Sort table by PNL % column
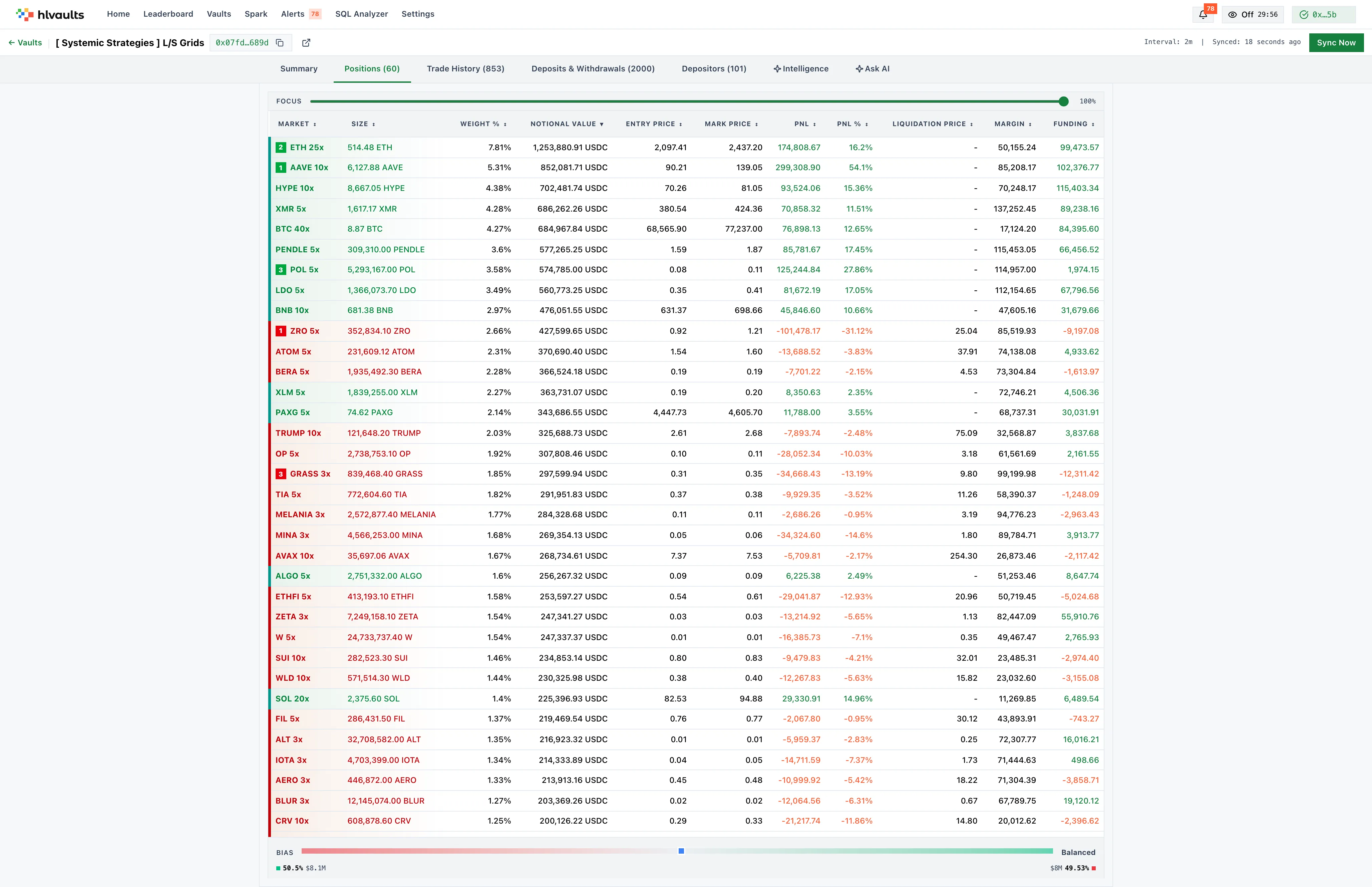 [853, 124]
